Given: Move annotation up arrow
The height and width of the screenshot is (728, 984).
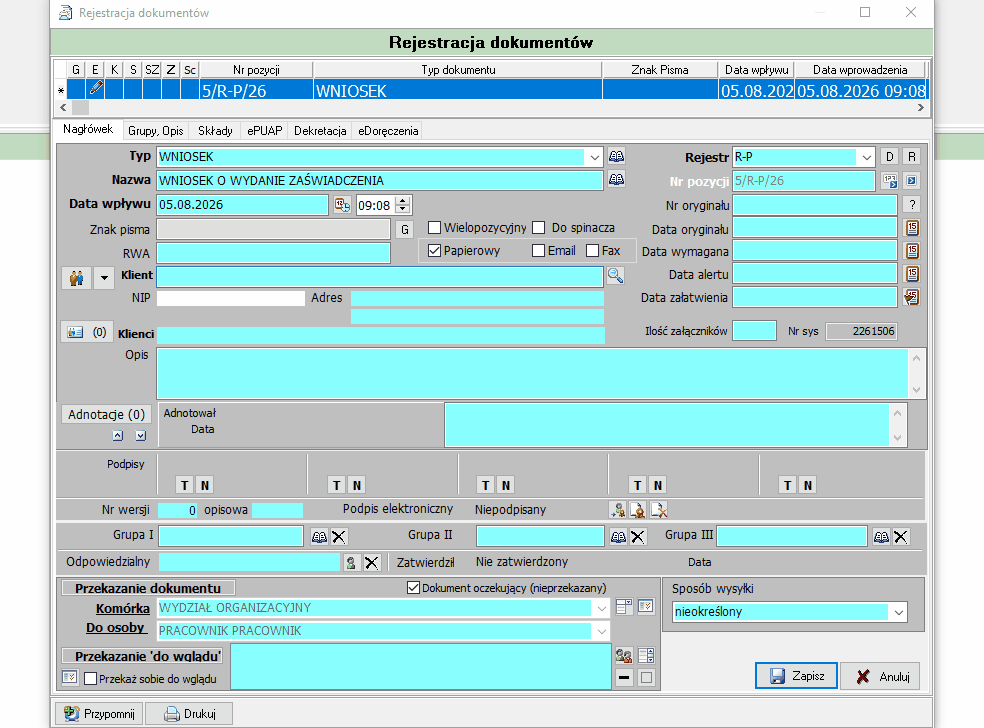Looking at the screenshot, I should [118, 436].
